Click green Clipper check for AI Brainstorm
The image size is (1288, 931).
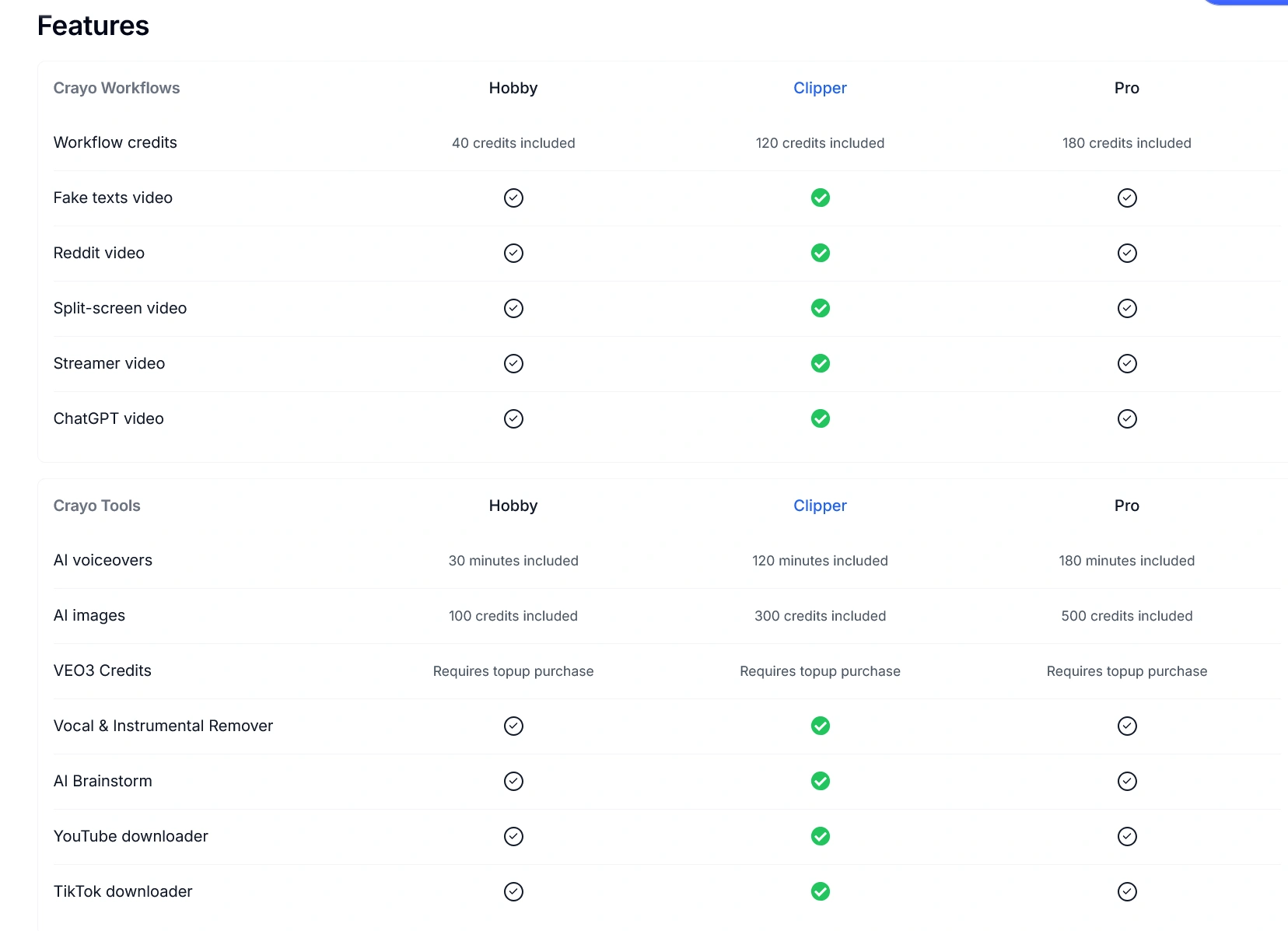tap(820, 781)
